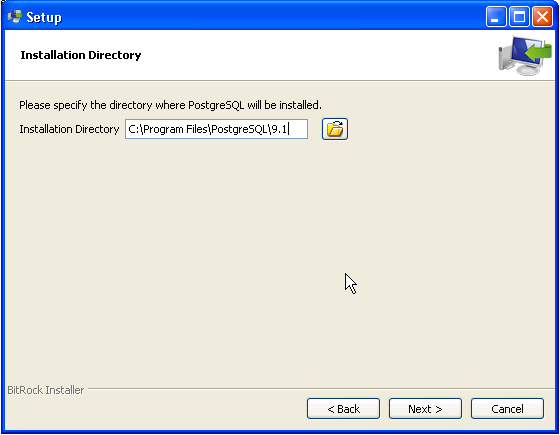Click the green arrow on the header graphic
This screenshot has height=435, width=560.
coord(539,52)
